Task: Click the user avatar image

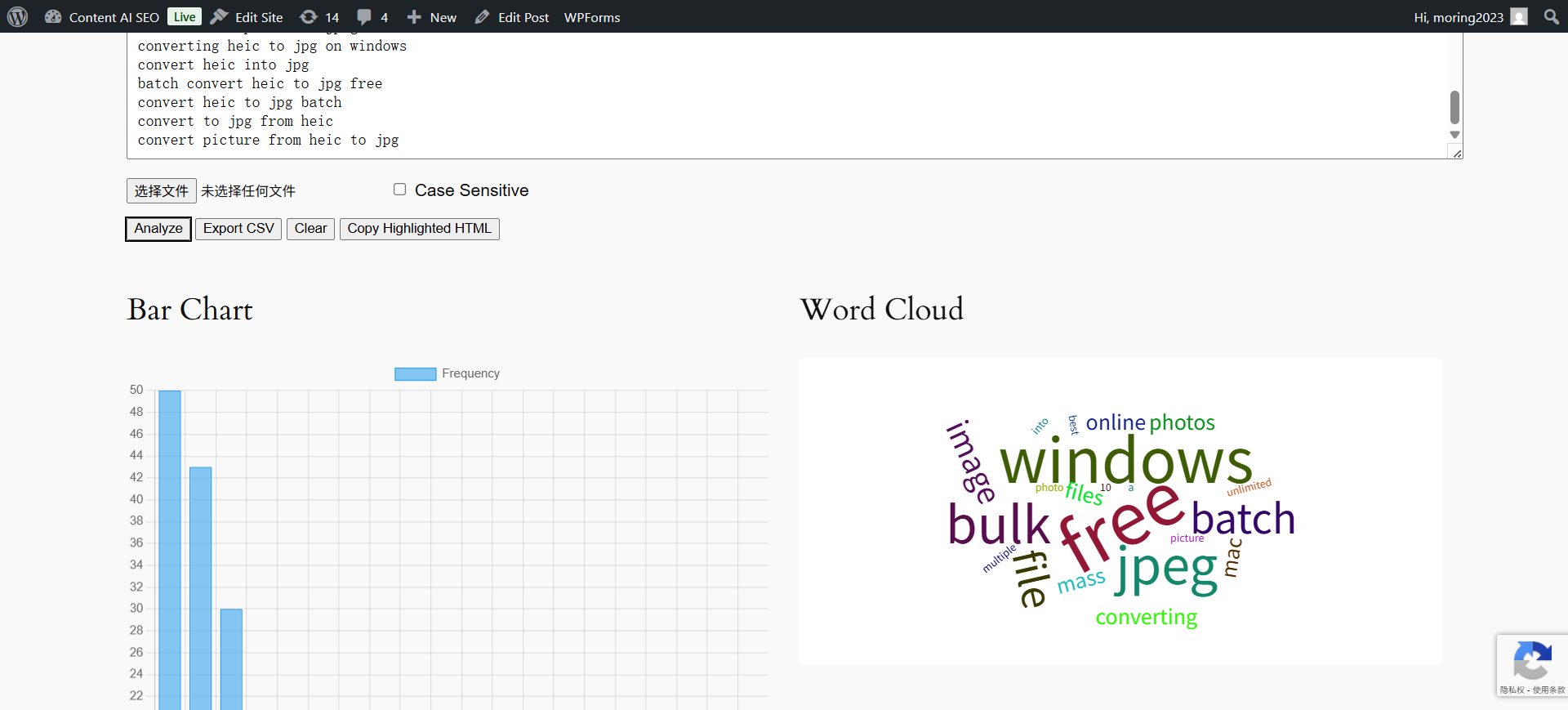Action: tap(1519, 17)
